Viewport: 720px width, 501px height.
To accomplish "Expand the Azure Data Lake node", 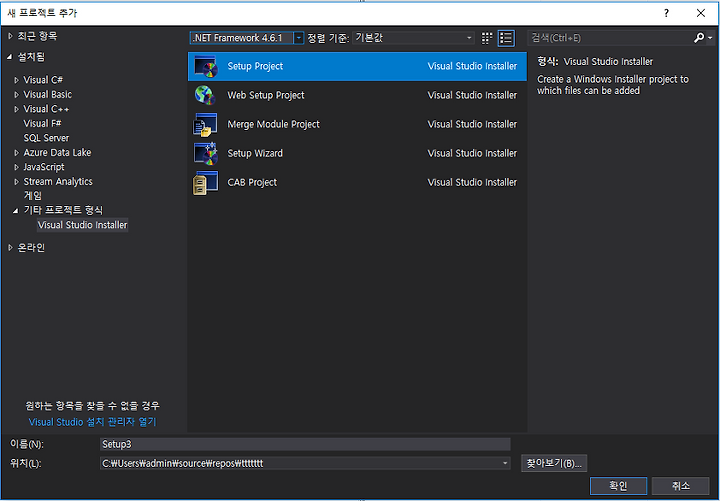I will point(17,153).
